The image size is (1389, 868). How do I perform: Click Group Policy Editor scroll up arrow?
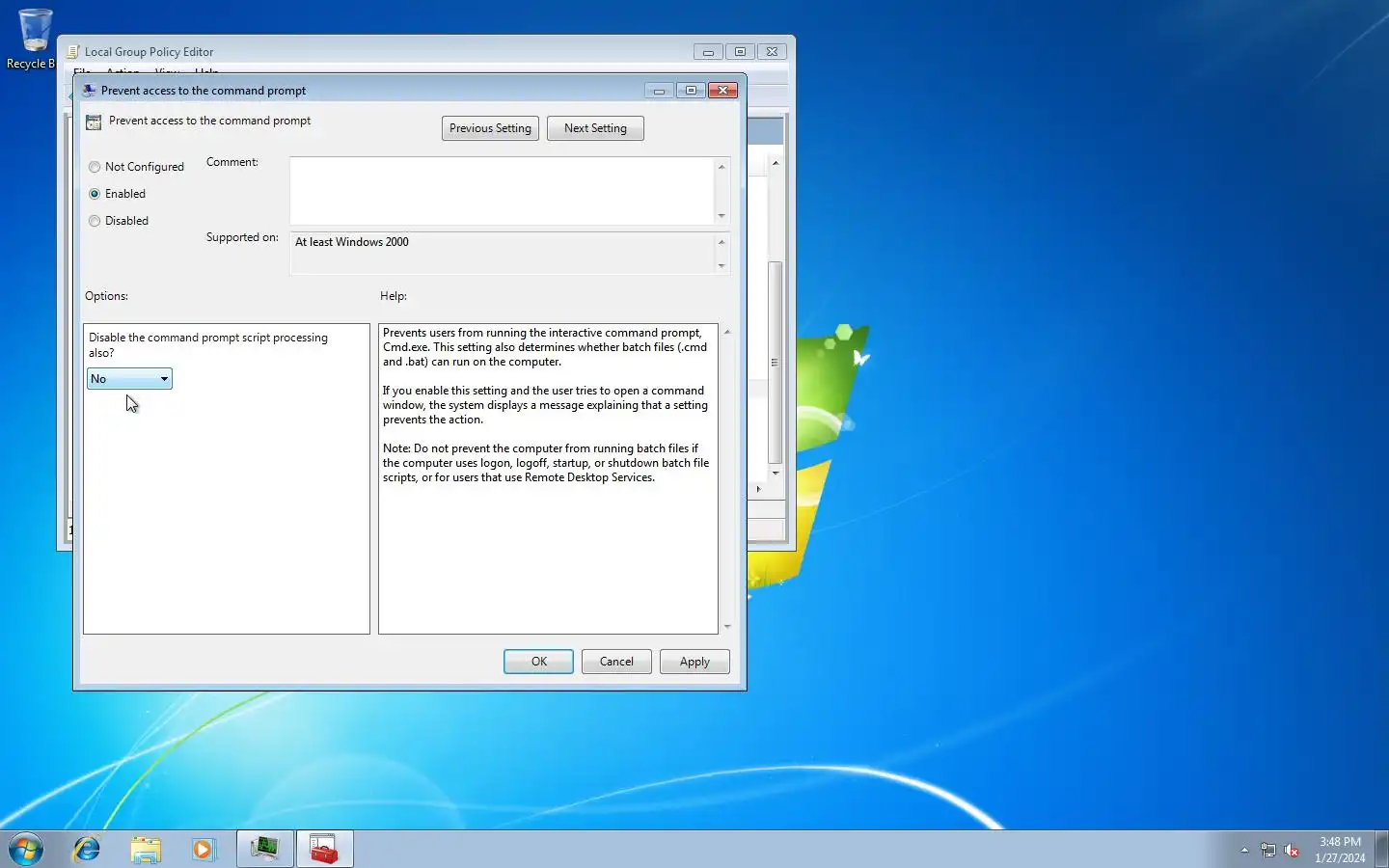(775, 163)
